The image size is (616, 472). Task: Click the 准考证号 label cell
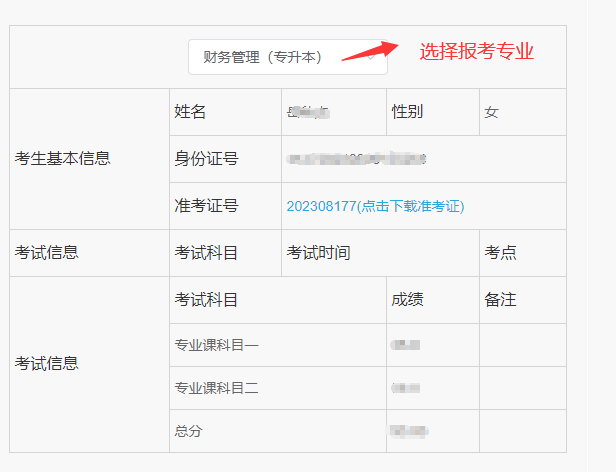[206, 206]
